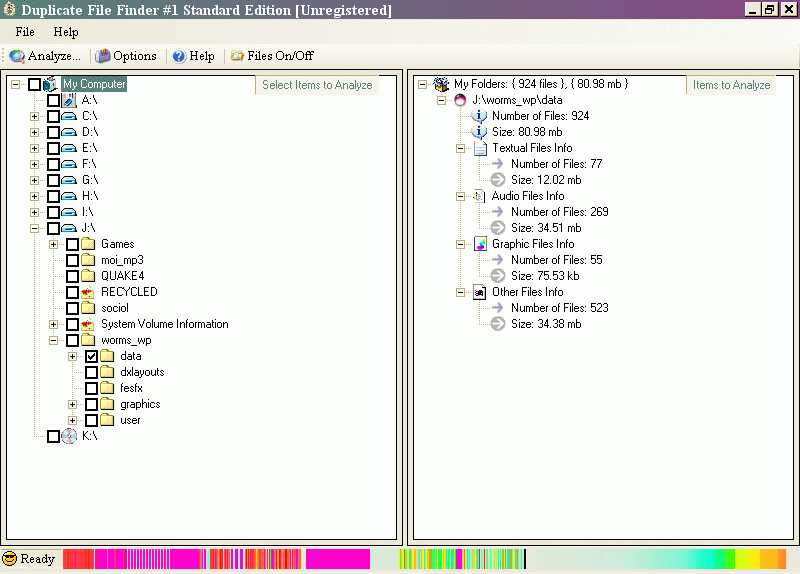Collapse the My Computer tree node
The height and width of the screenshot is (574, 800).
[x=16, y=84]
